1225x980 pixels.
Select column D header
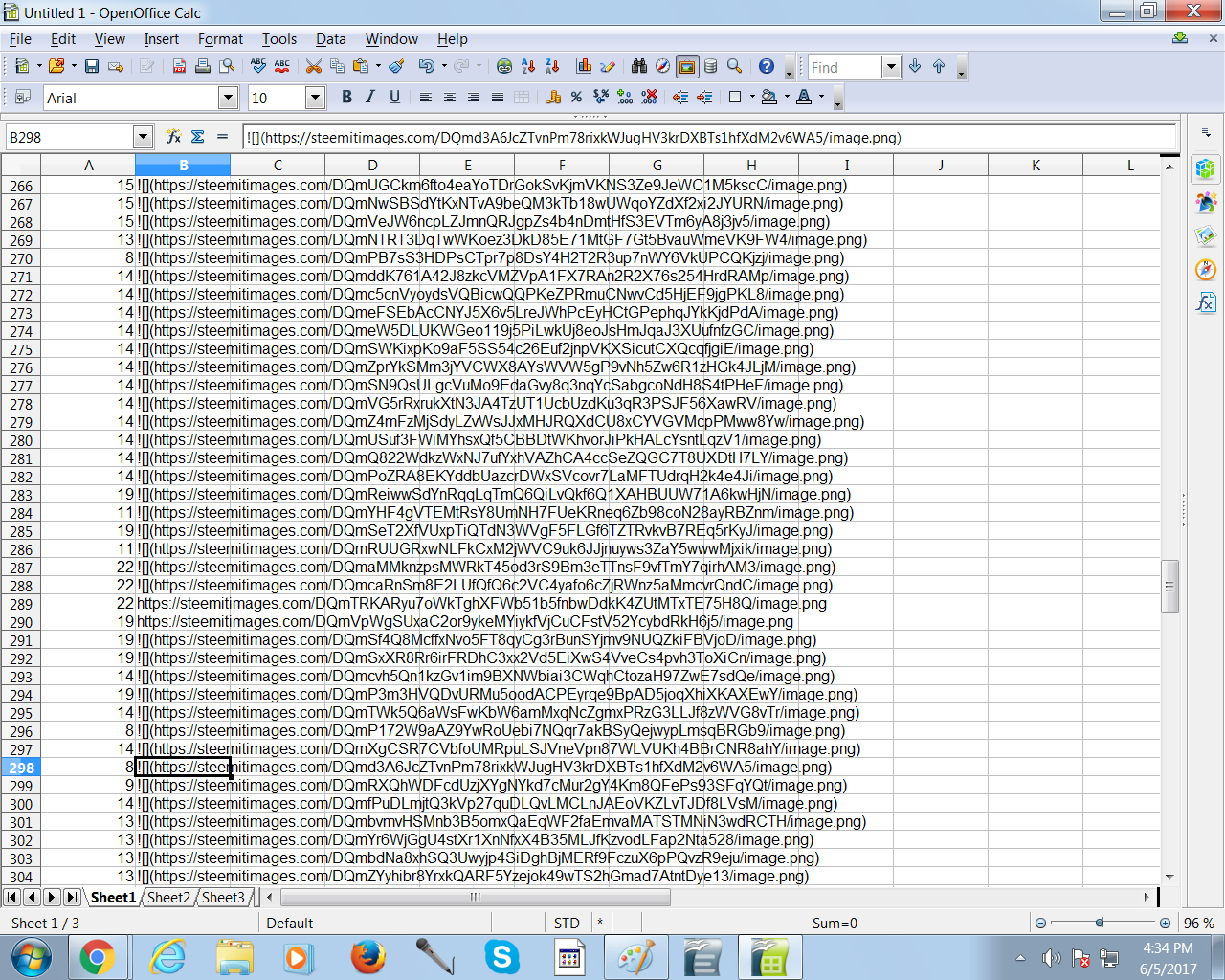pos(372,165)
